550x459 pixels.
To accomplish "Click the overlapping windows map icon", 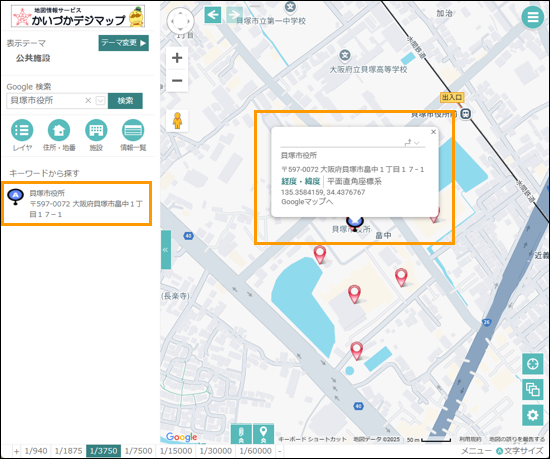I will (532, 390).
